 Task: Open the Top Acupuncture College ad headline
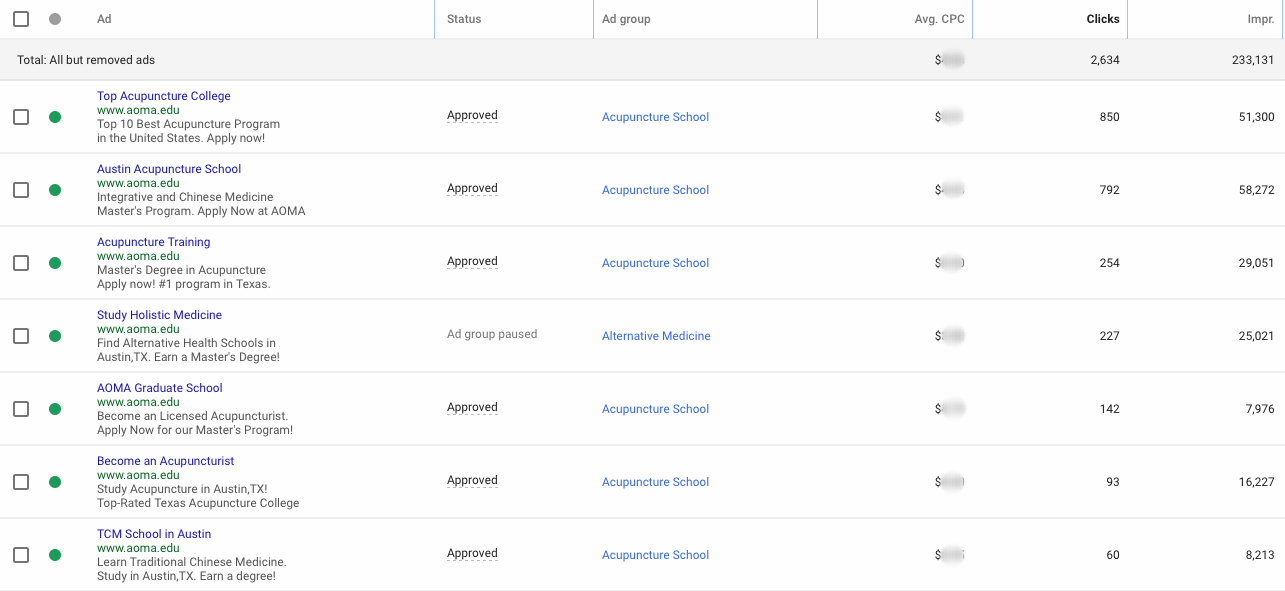pyautogui.click(x=164, y=96)
